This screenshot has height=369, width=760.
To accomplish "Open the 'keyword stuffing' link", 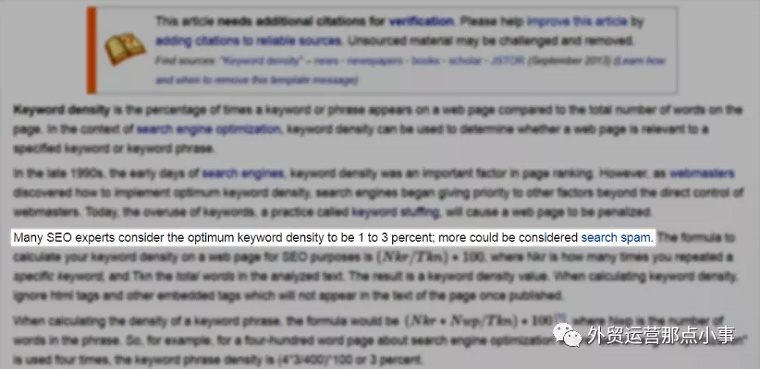I will [x=396, y=212].
